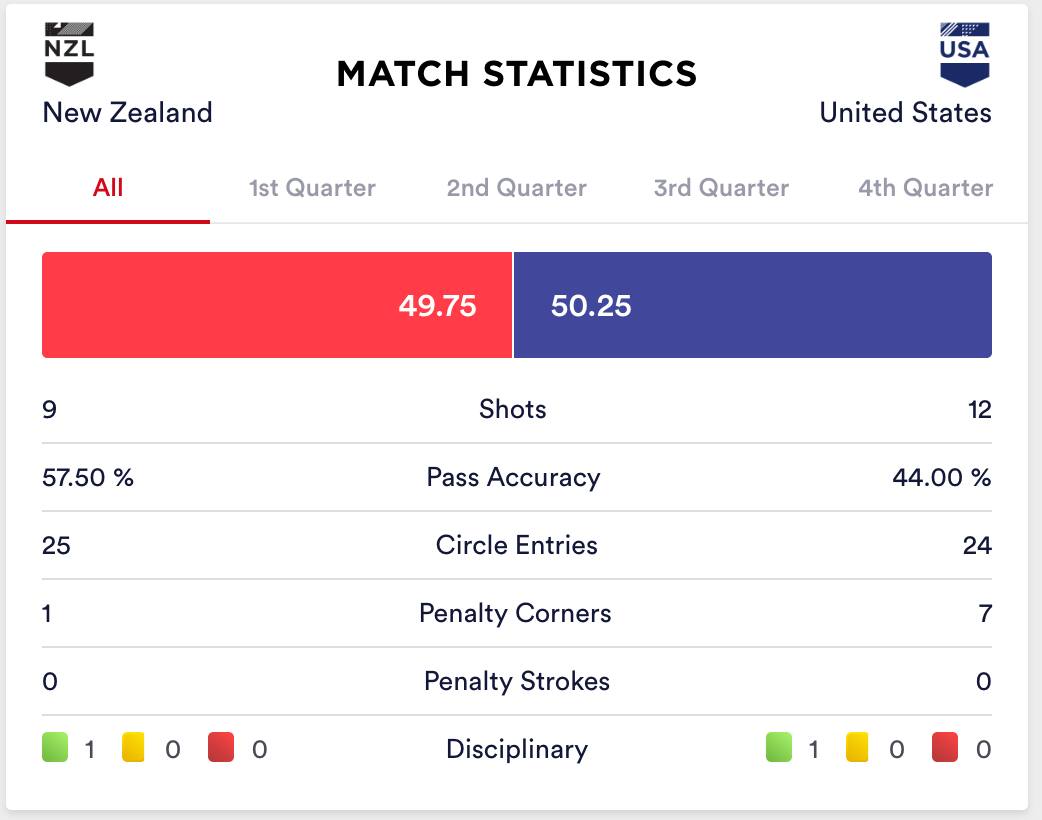Click New Zealand's yellow card icon
Viewport: 1042px width, 820px height.
[133, 748]
